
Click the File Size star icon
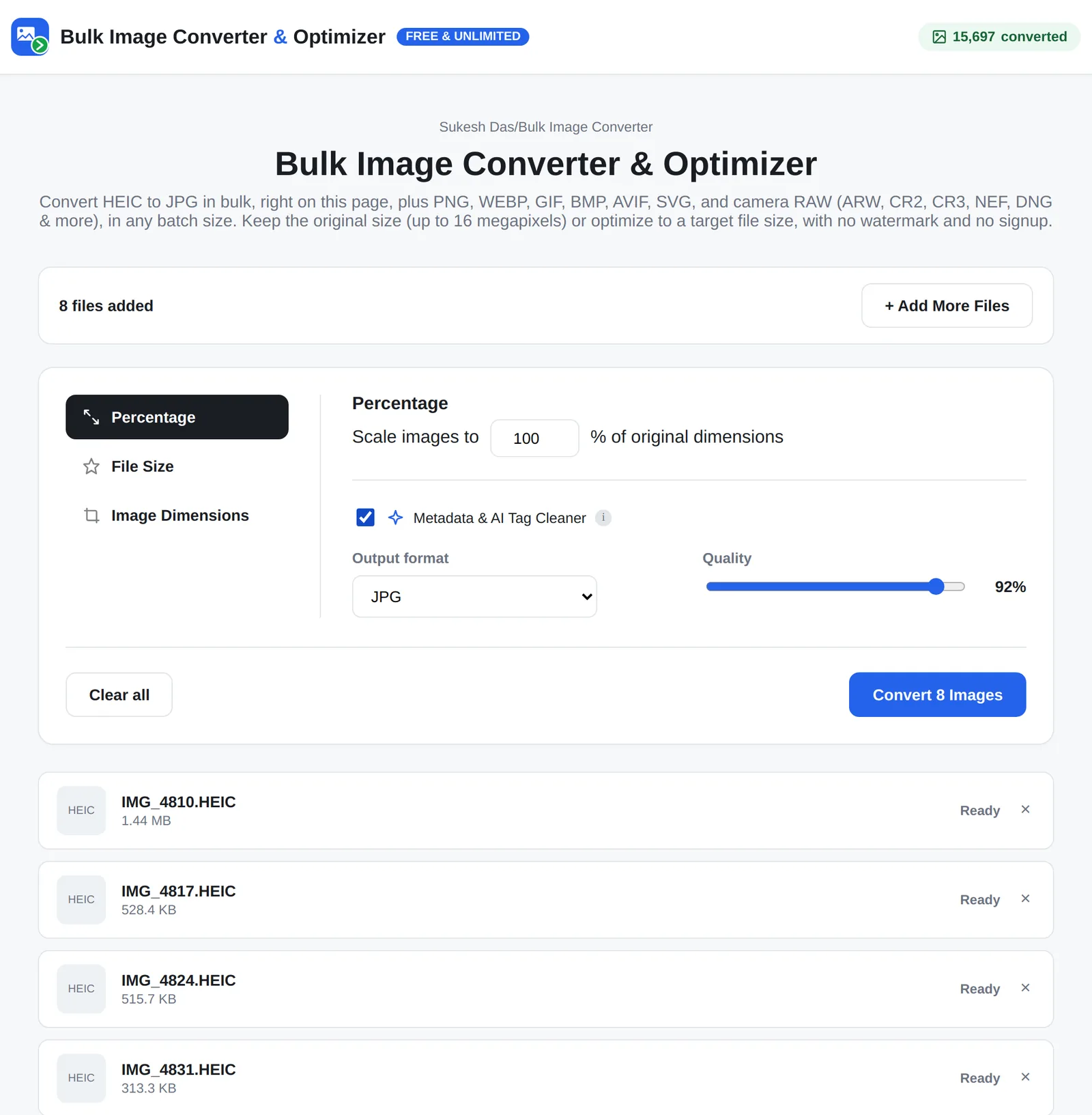(x=91, y=466)
